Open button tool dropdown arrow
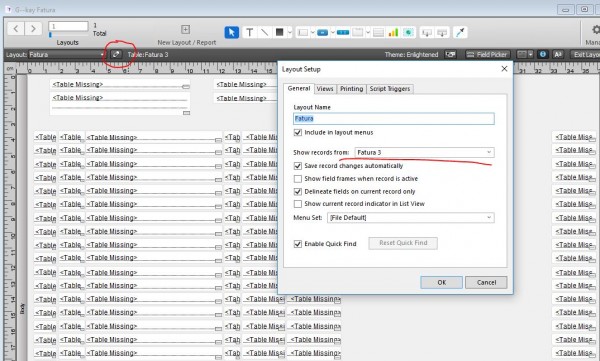This screenshot has height=361, width=600. pos(333,33)
